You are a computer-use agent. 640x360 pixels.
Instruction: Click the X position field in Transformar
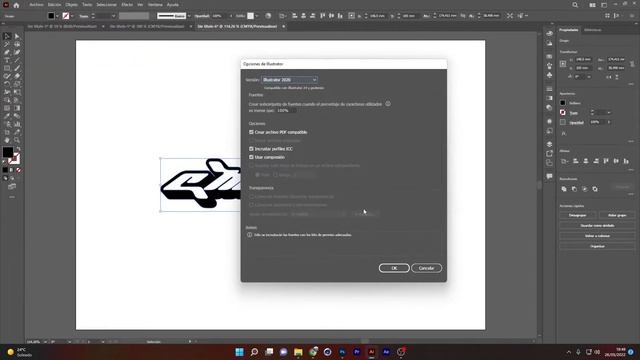coord(584,60)
